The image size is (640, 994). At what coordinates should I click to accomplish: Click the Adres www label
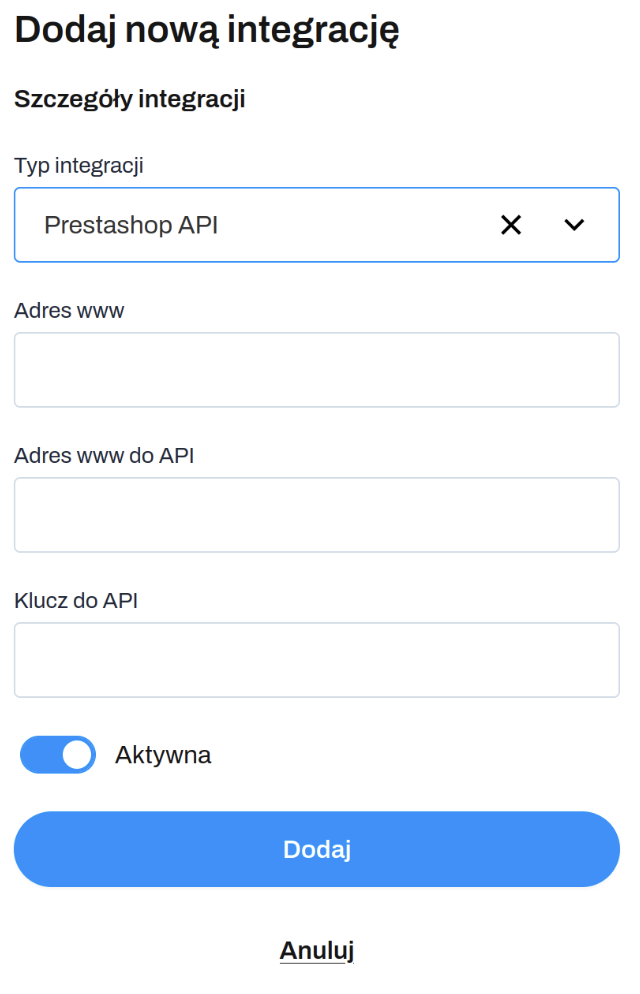[69, 310]
